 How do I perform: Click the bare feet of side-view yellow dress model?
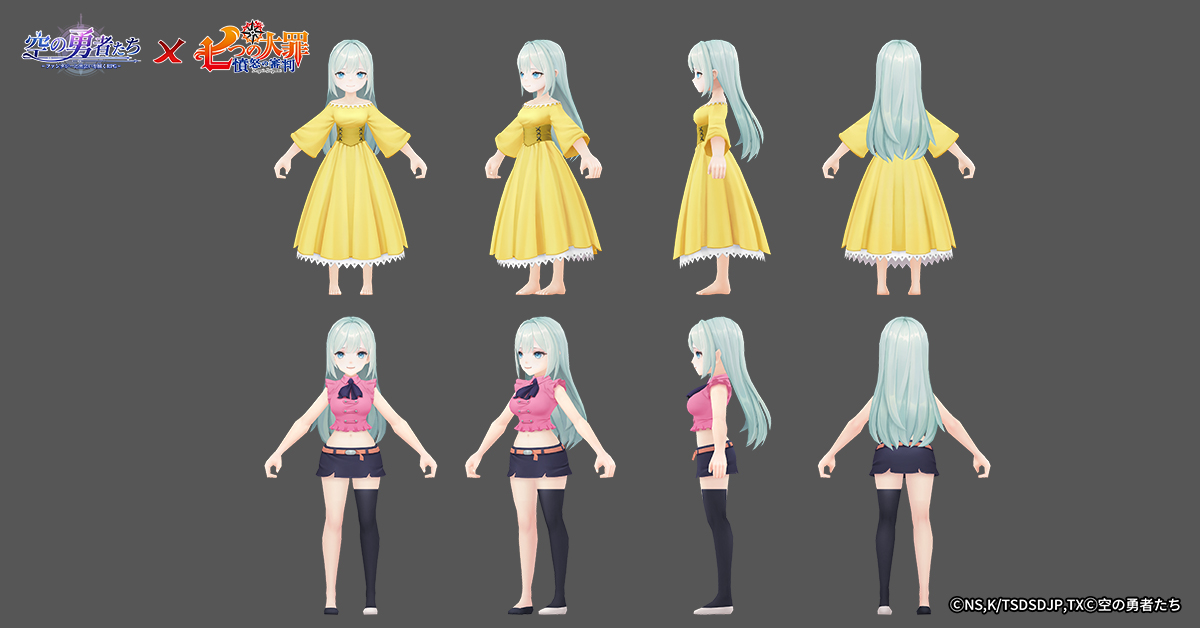click(x=712, y=288)
